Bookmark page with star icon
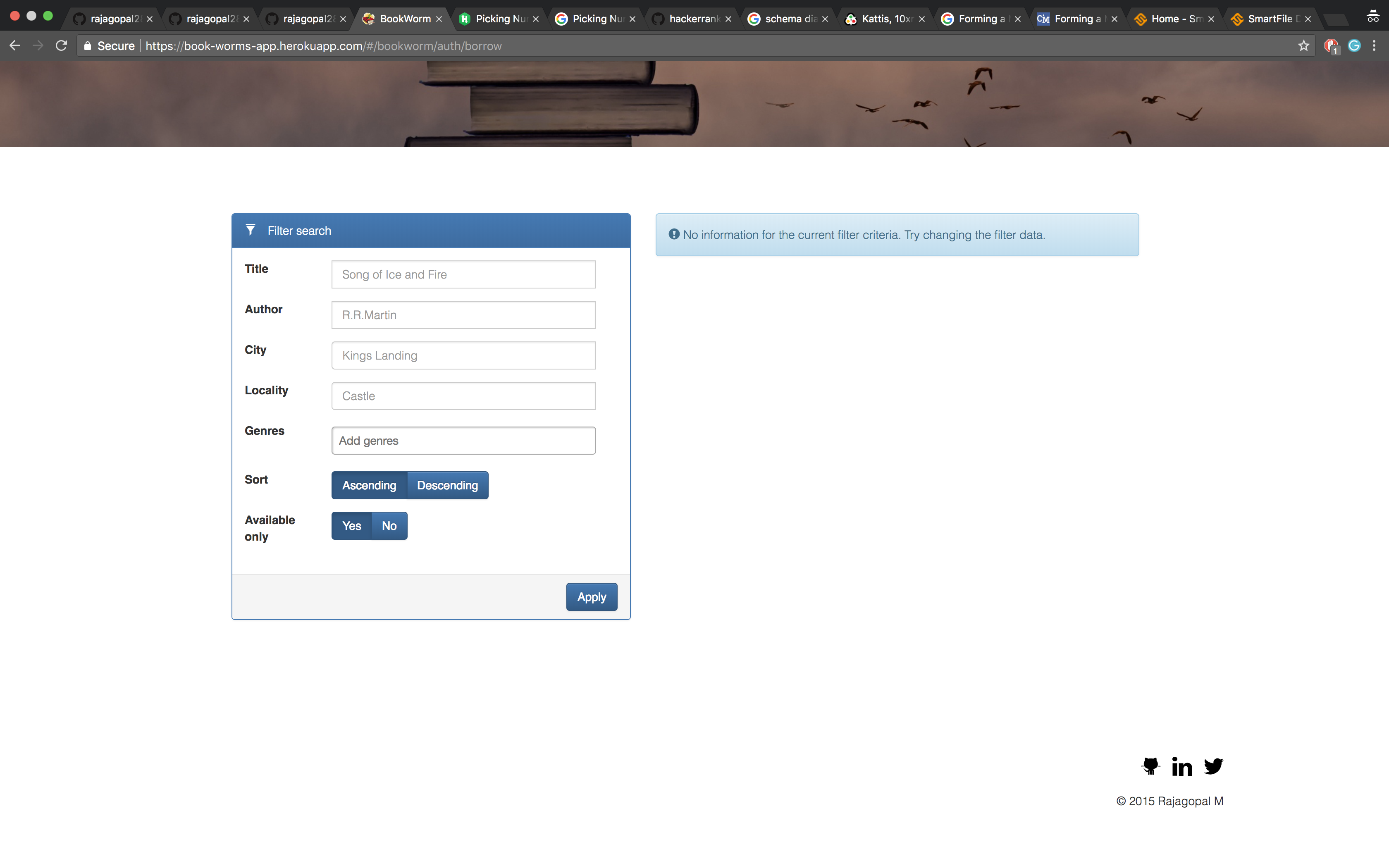 tap(1303, 46)
